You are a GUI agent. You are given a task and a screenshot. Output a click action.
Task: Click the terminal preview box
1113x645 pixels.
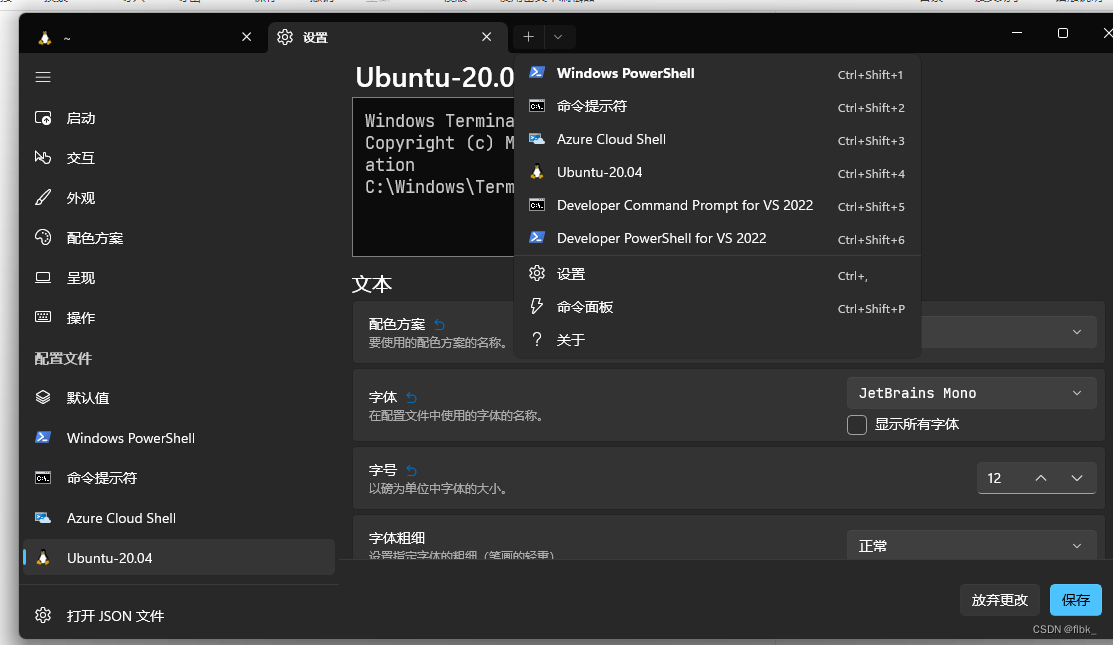pos(433,177)
